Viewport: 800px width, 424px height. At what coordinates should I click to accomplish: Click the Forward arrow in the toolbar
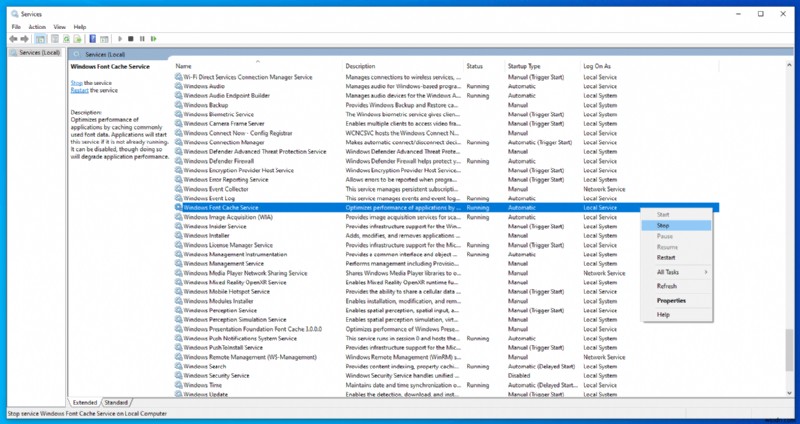tap(24, 39)
